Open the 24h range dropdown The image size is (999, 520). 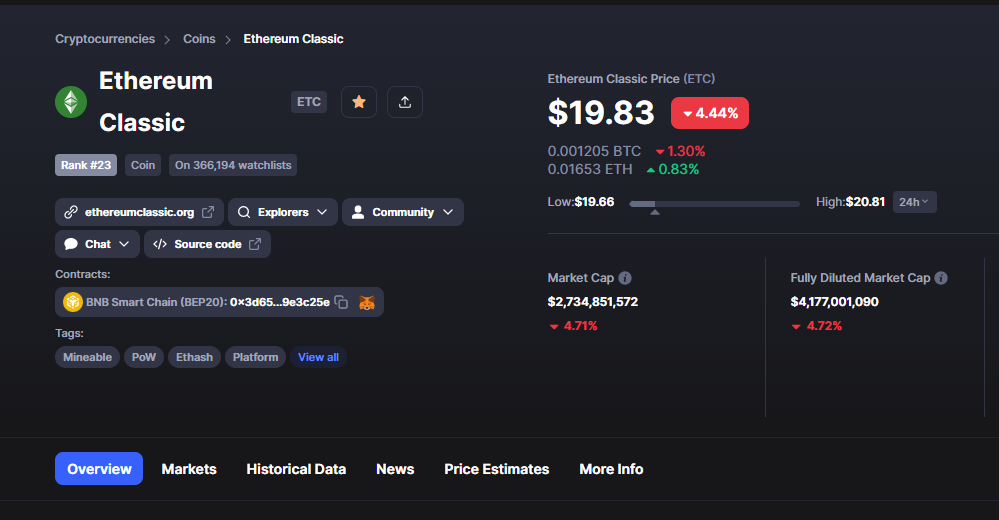click(x=914, y=202)
